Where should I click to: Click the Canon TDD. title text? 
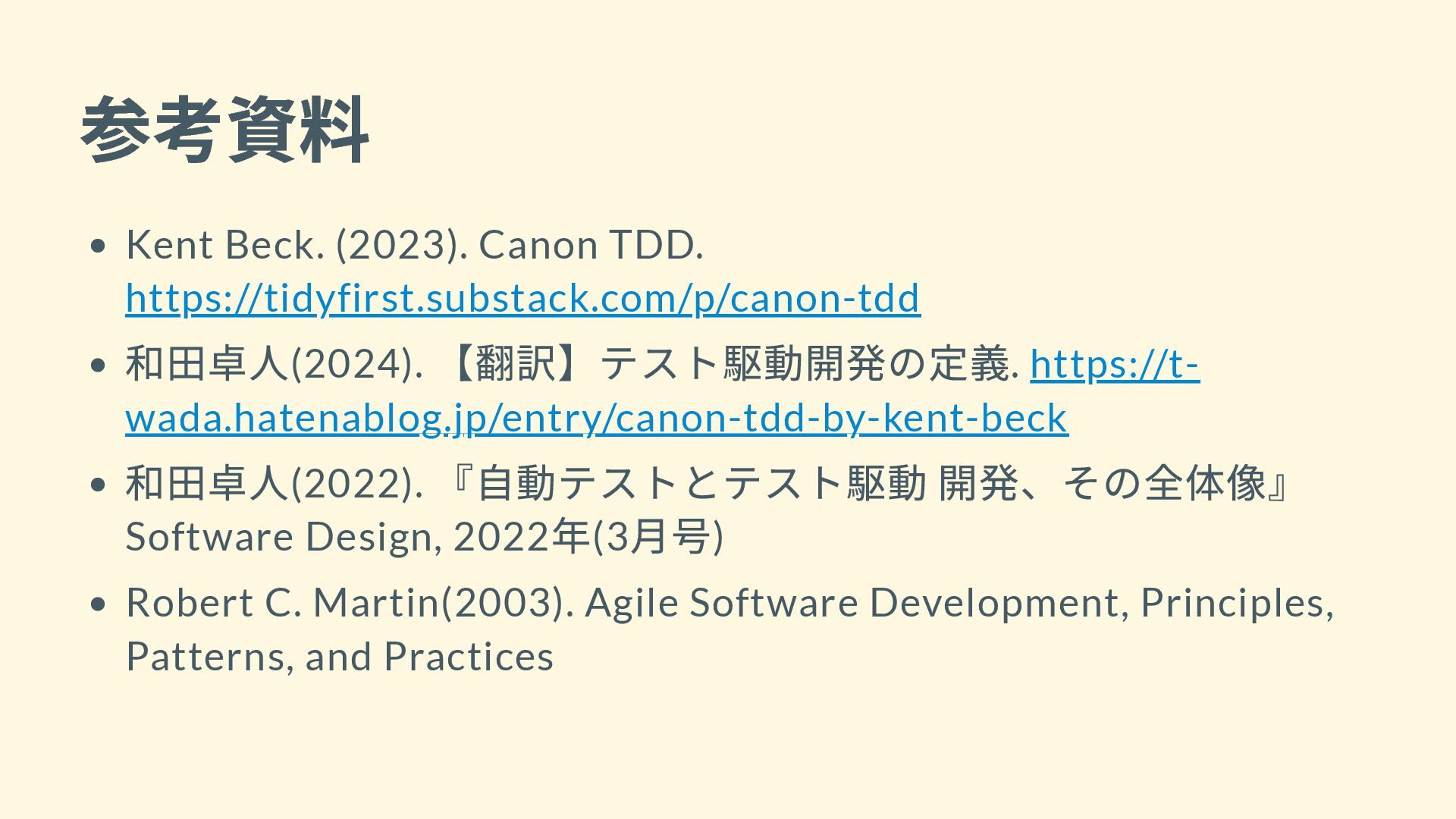(x=591, y=245)
